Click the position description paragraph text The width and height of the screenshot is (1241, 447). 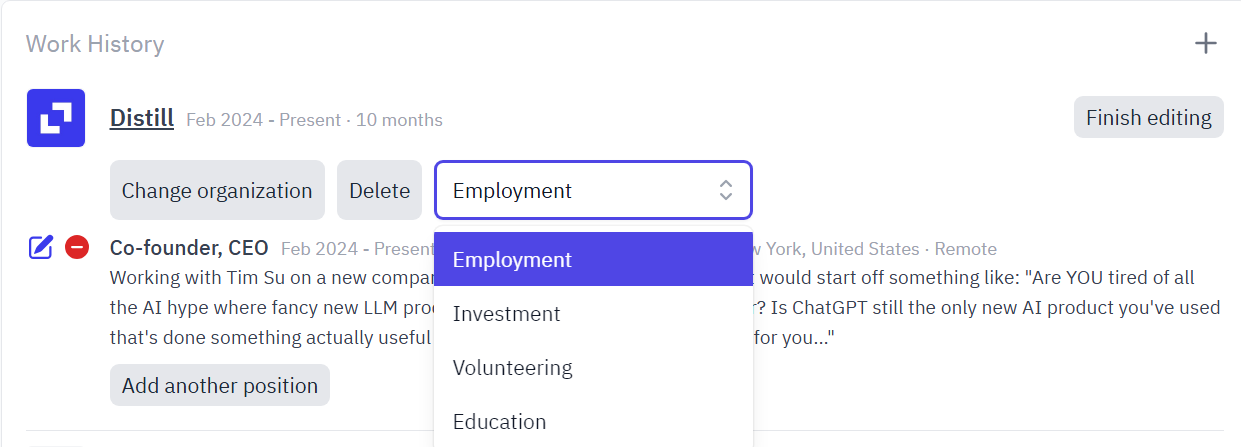coord(665,307)
